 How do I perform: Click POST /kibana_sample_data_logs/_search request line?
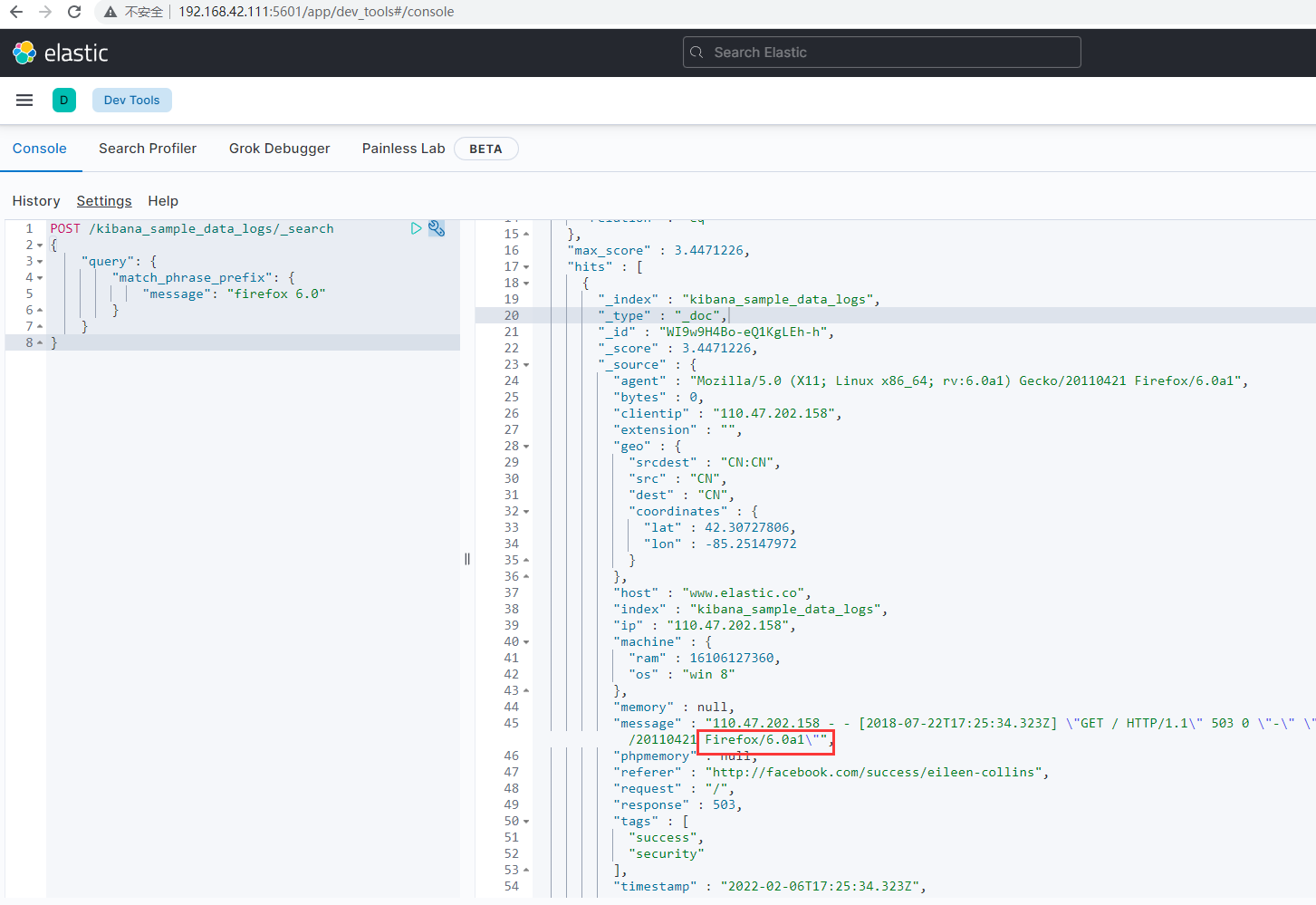pos(192,229)
